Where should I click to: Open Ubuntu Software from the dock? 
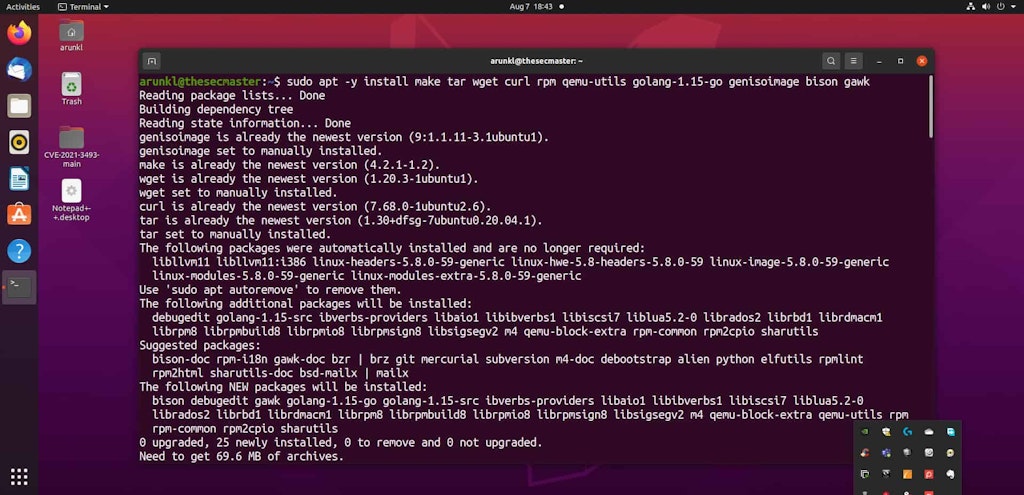19,214
